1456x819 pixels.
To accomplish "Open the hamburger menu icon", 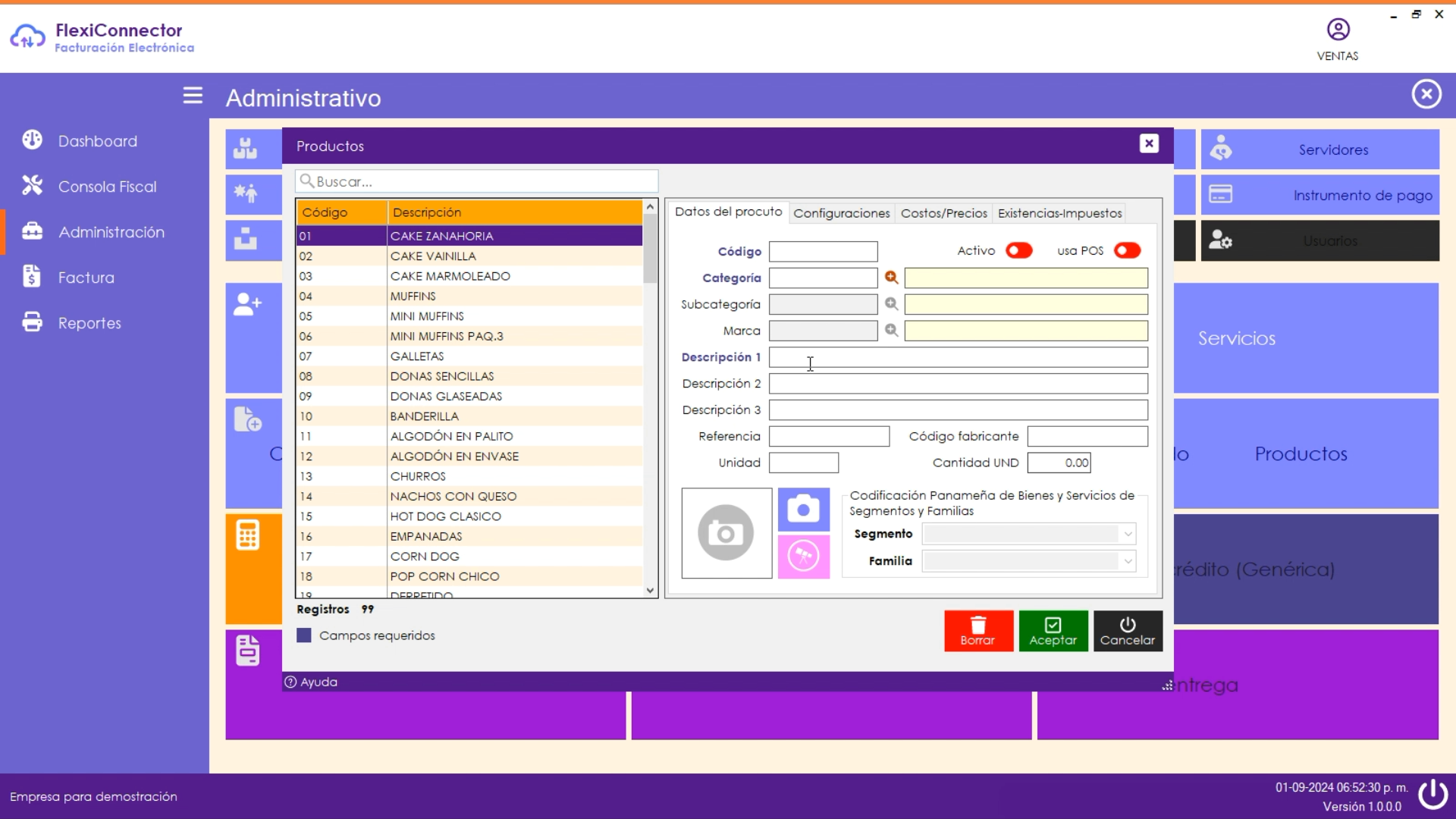I will tap(193, 96).
